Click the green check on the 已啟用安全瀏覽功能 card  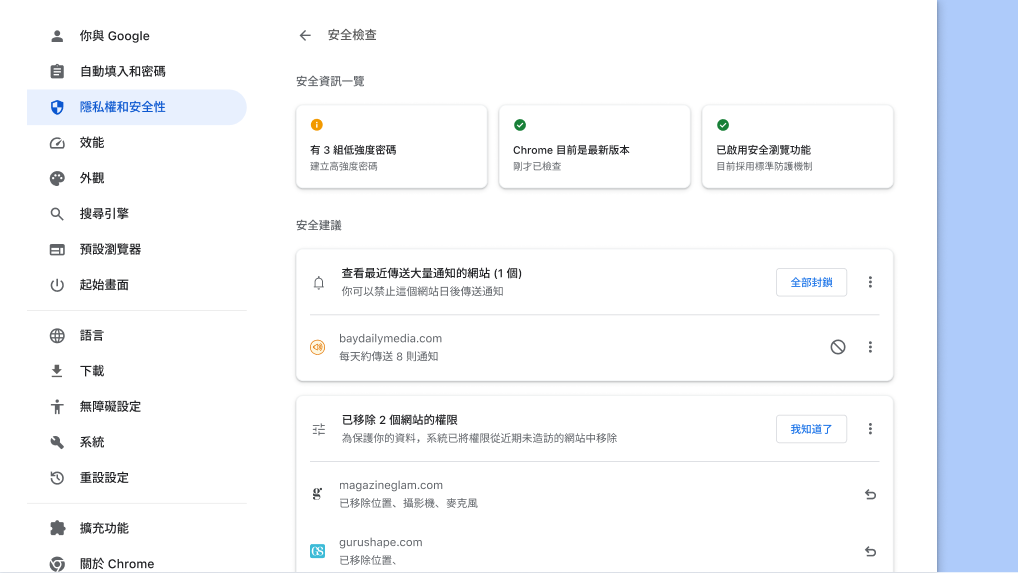click(x=723, y=125)
